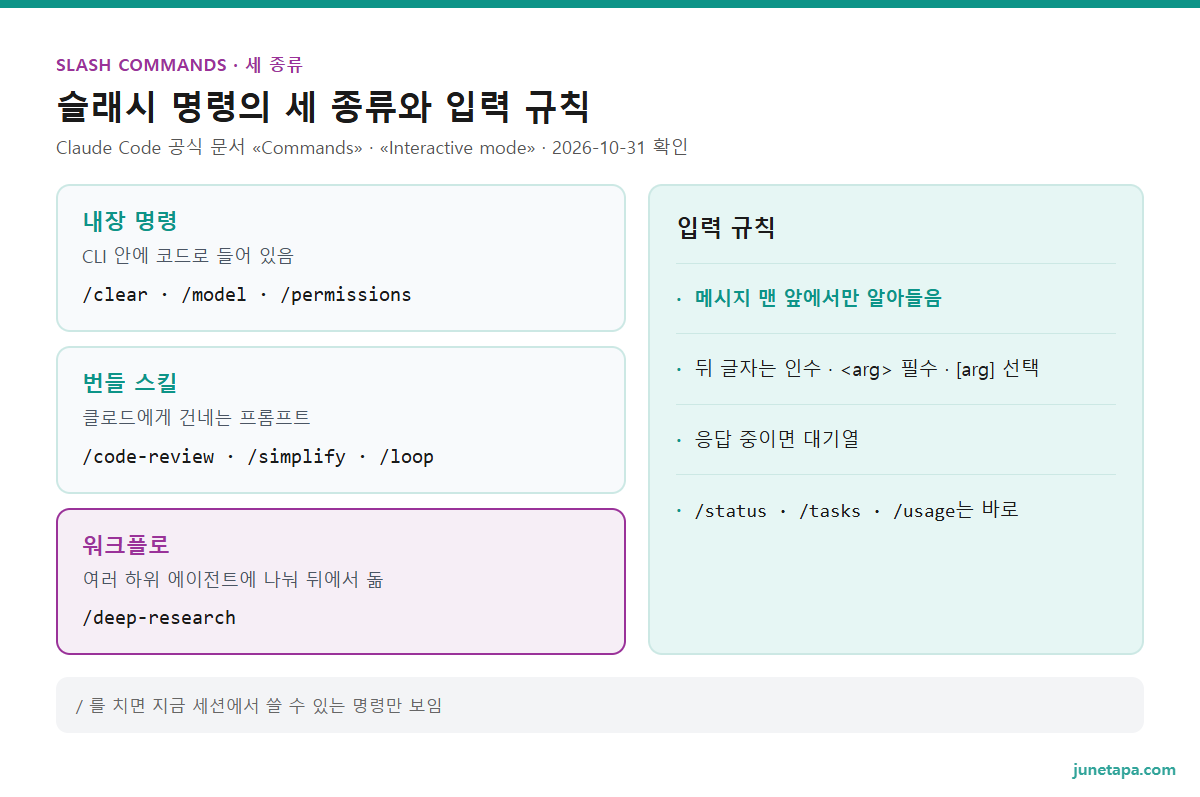This screenshot has width=1200, height=797.
Task: Click '클로드에게 건네는 프롬프트' description
Action: pyautogui.click(x=196, y=418)
